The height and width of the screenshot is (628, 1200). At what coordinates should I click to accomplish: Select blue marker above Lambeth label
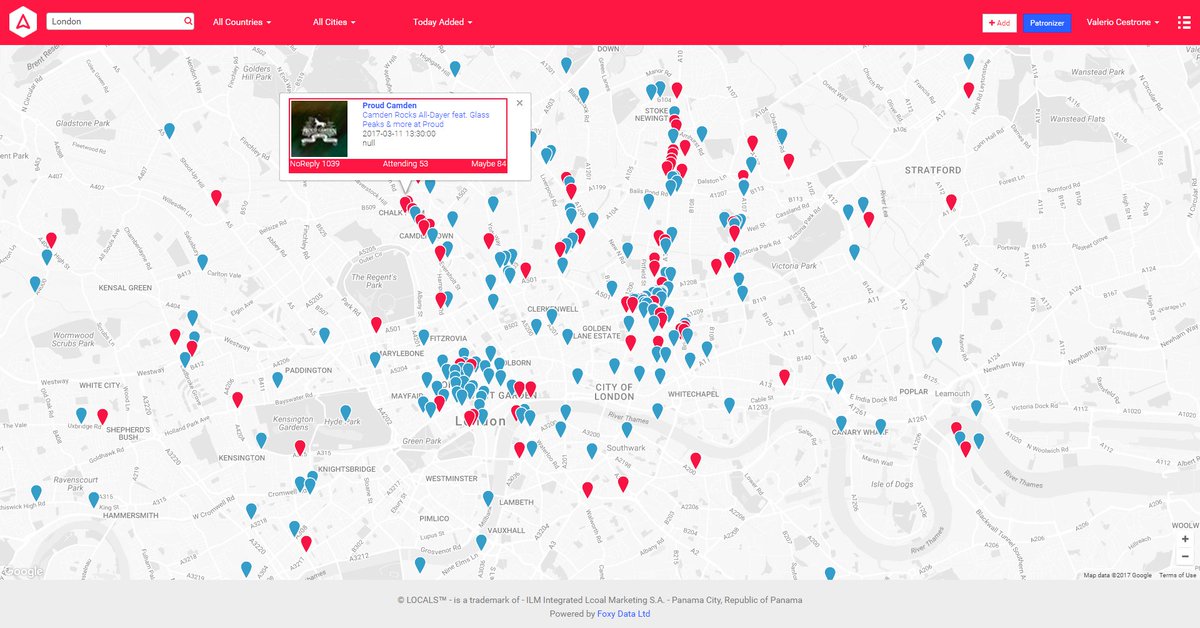pyautogui.click(x=488, y=498)
